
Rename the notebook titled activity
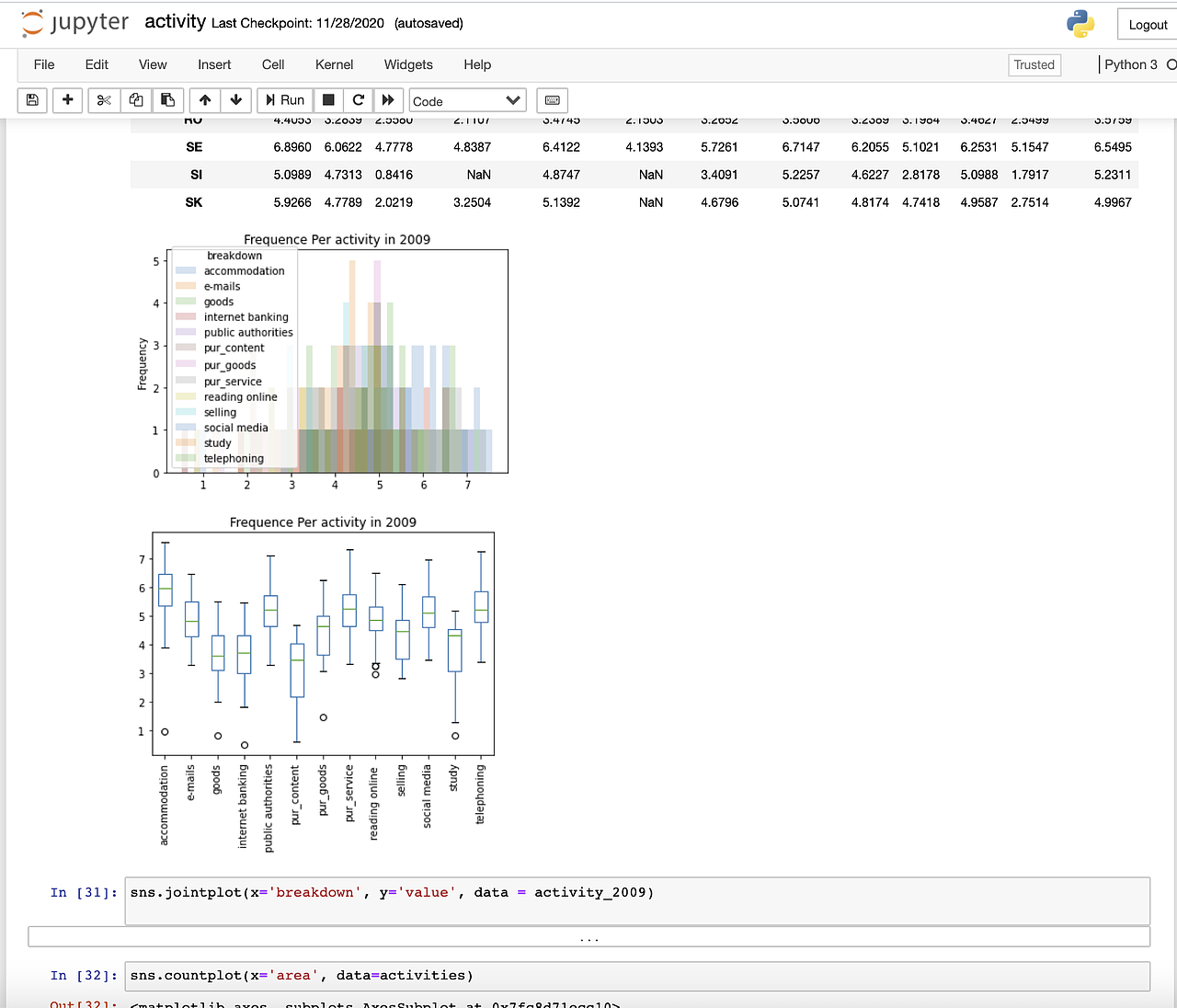coord(175,21)
